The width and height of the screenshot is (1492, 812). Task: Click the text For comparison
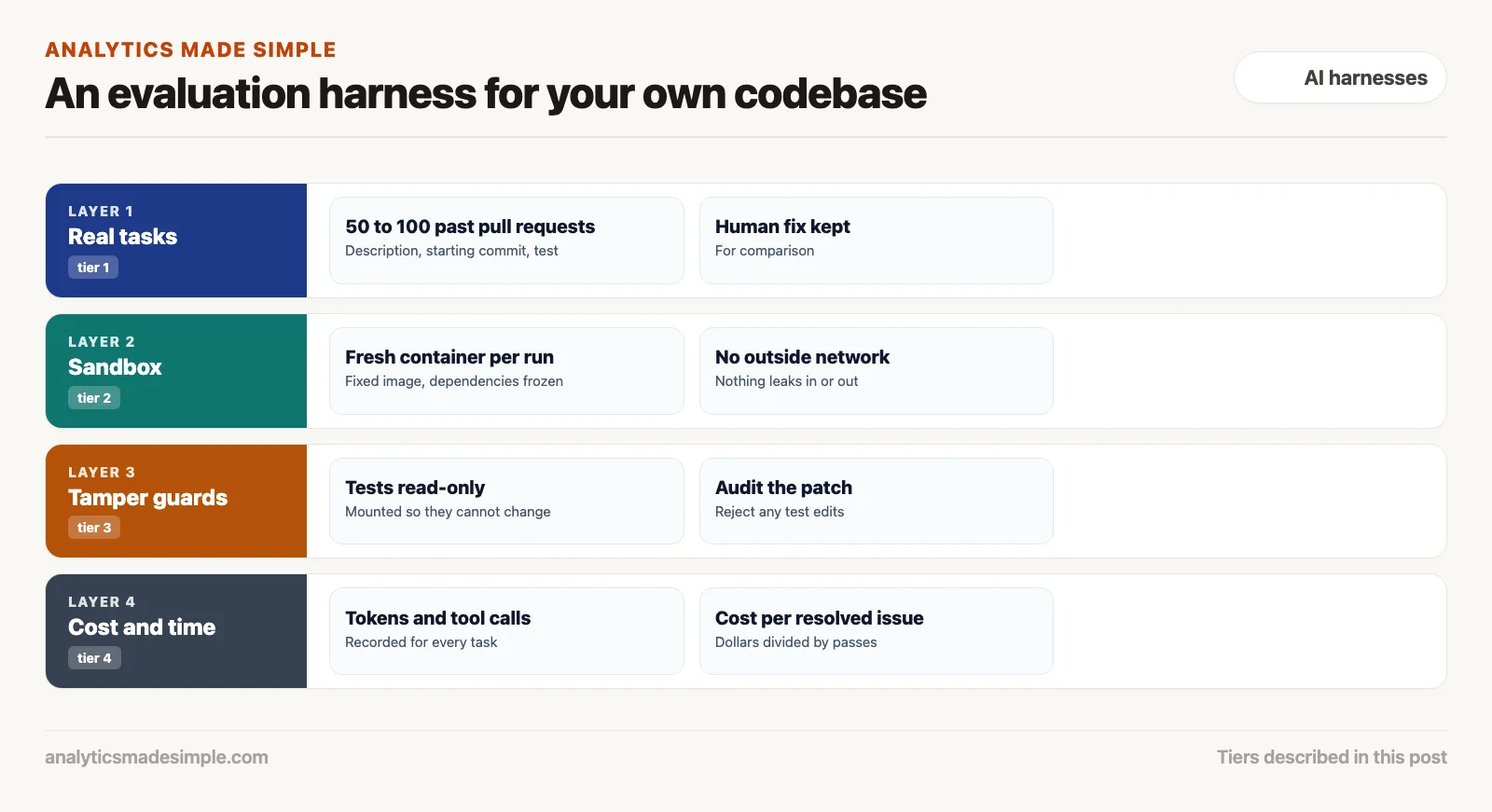[x=765, y=251]
